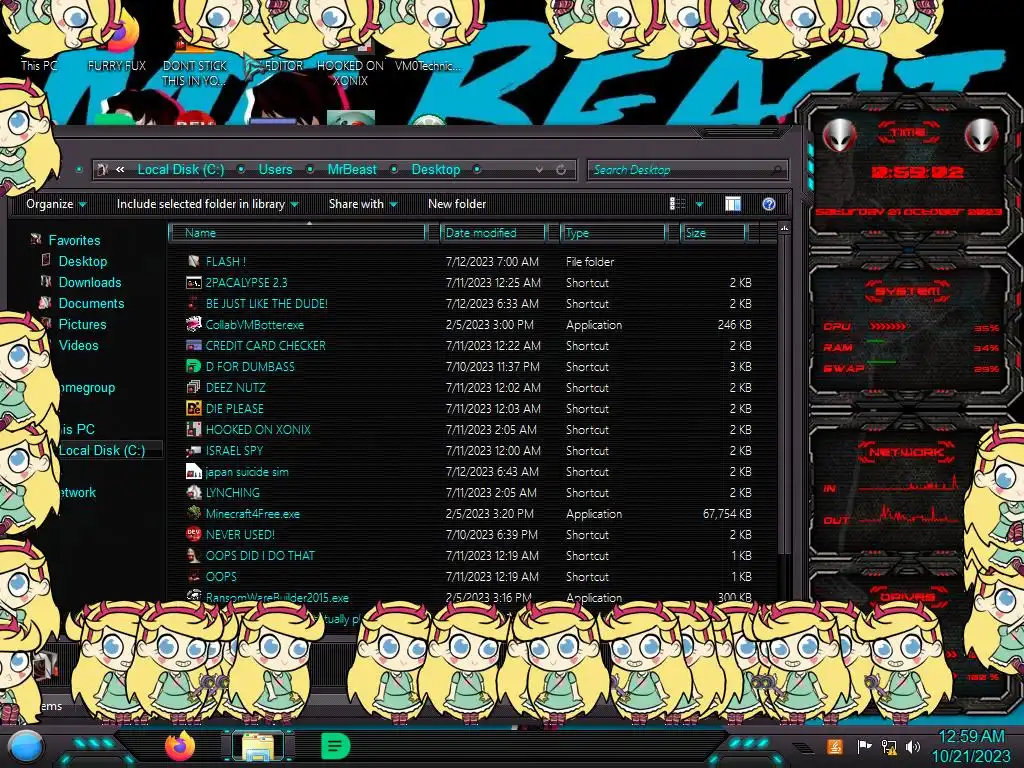
Task: Click the refresh icon in address bar
Action: [x=561, y=170]
